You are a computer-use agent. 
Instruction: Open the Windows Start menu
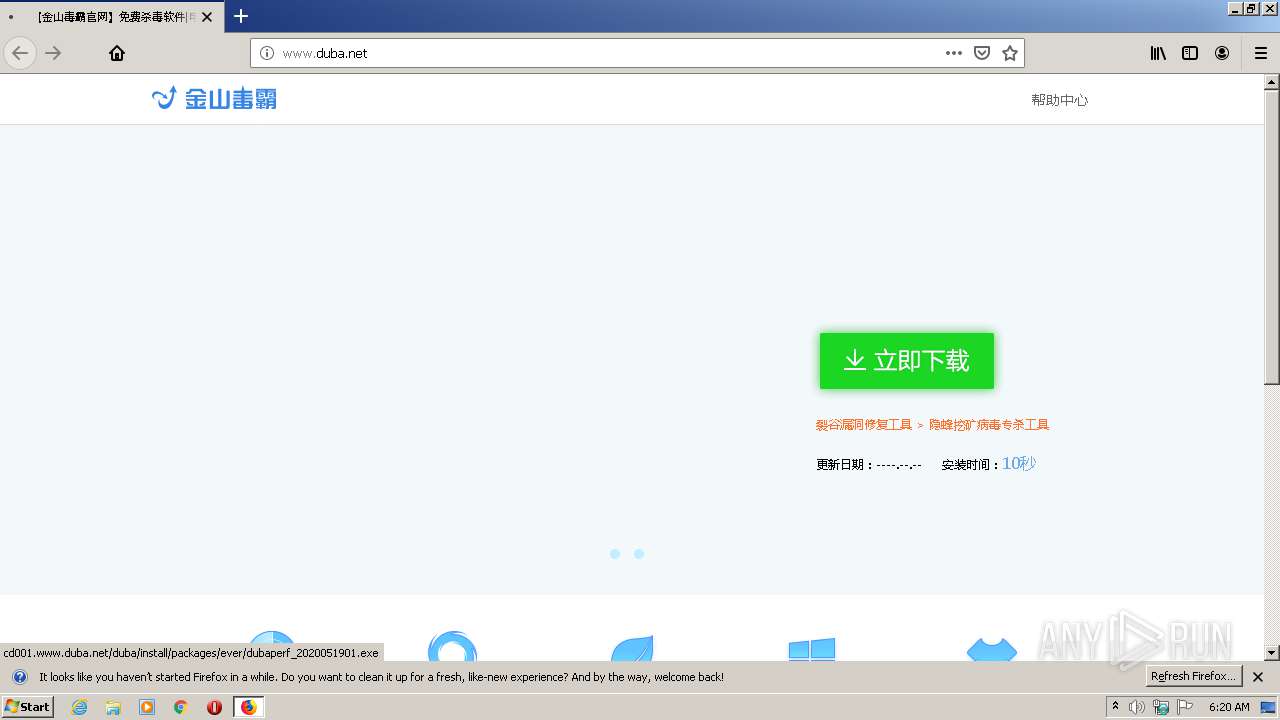tap(28, 707)
